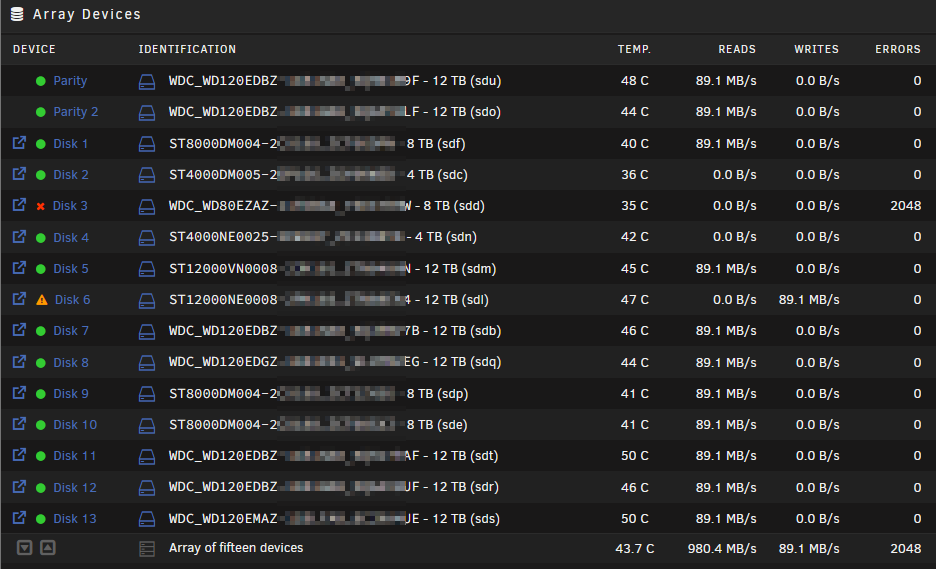Open the Disk 3 device link

tap(70, 206)
